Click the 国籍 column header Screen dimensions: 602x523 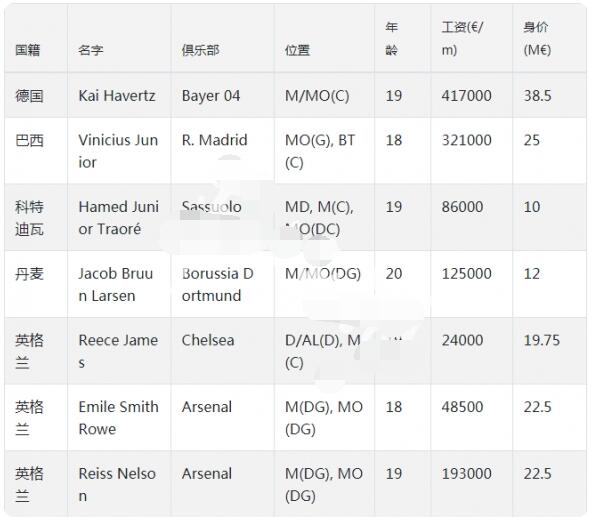(x=28, y=50)
